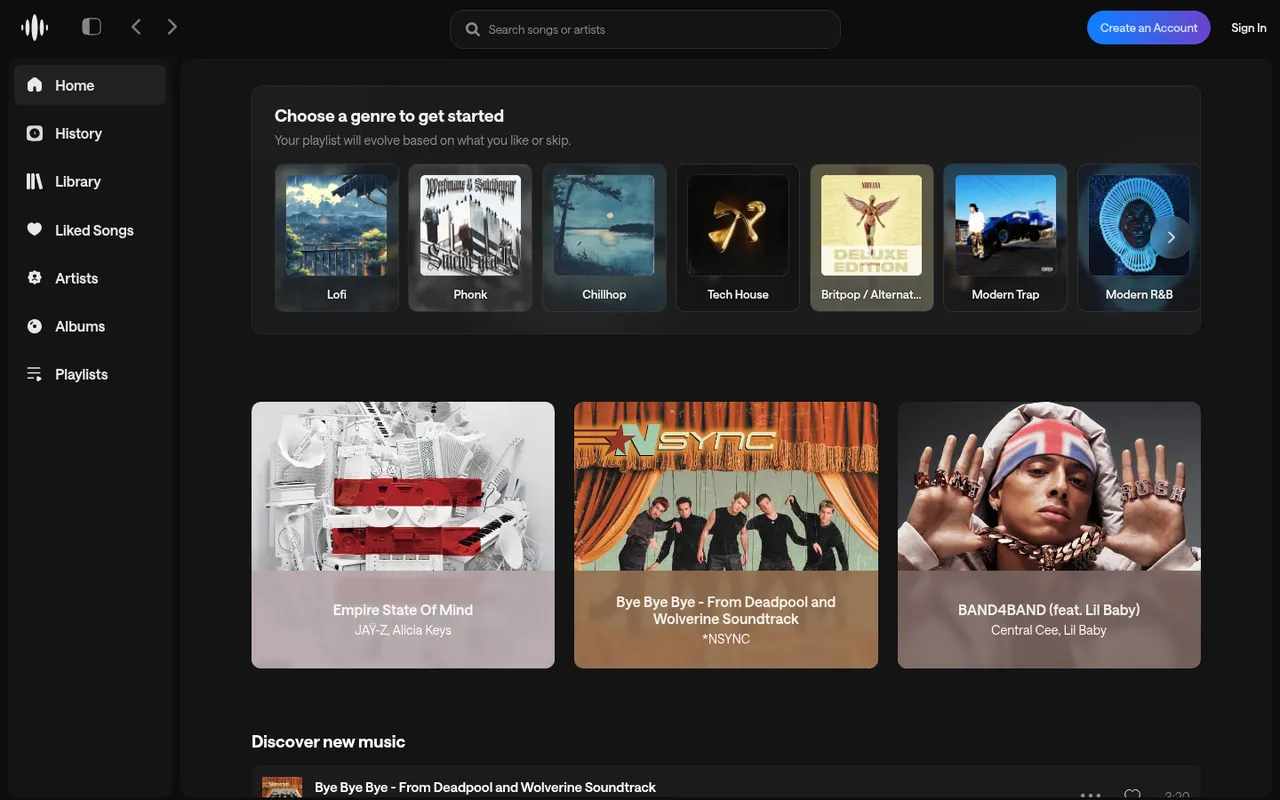Select Home in the sidebar

pyautogui.click(x=90, y=85)
